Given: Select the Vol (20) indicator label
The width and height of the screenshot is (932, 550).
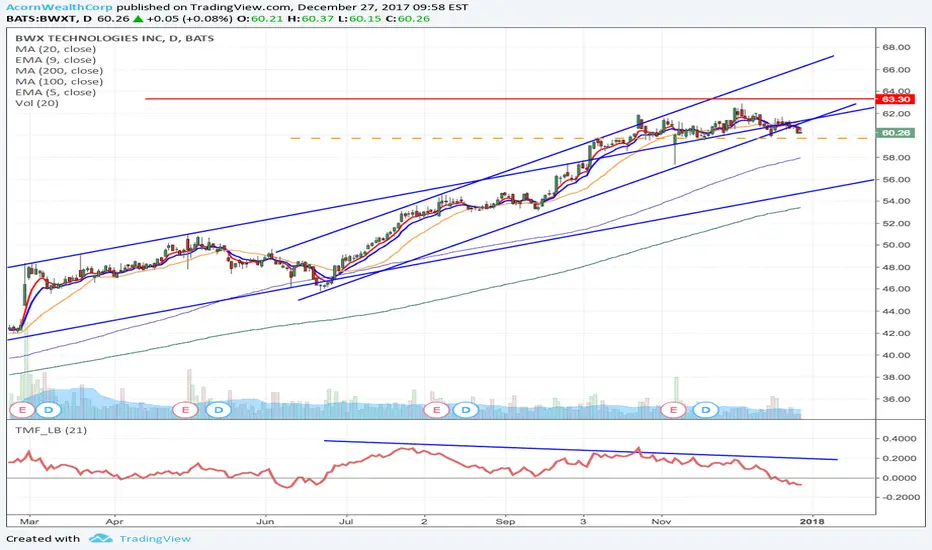Looking at the screenshot, I should pyautogui.click(x=37, y=103).
